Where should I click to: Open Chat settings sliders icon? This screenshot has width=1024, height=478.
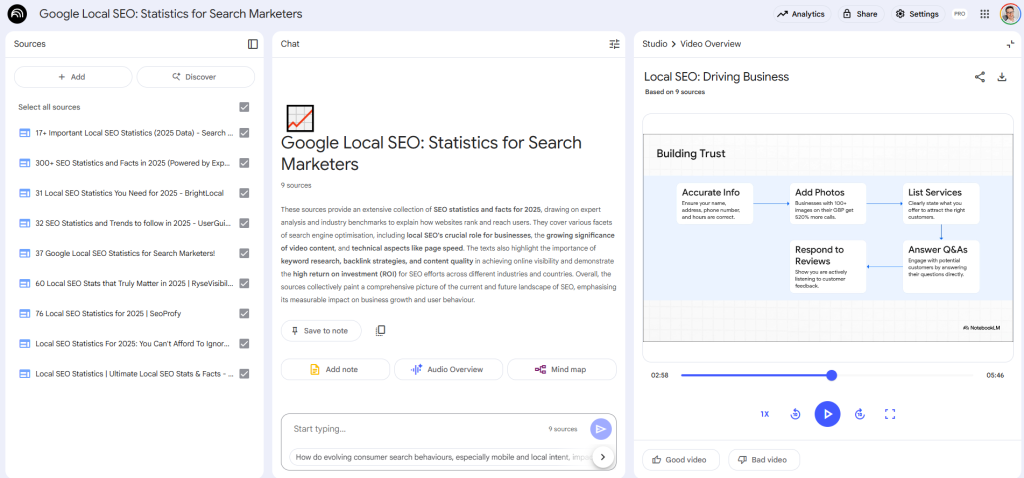pos(614,44)
